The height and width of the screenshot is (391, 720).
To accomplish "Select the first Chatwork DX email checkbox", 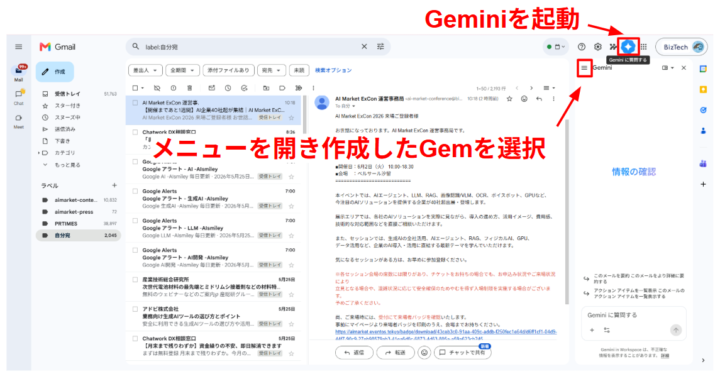I will [x=135, y=132].
